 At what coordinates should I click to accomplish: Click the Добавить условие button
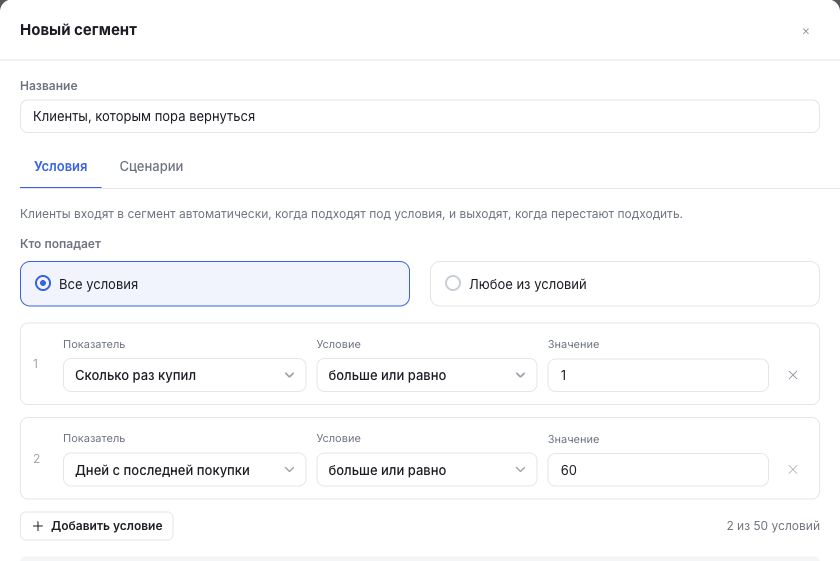pos(96,526)
